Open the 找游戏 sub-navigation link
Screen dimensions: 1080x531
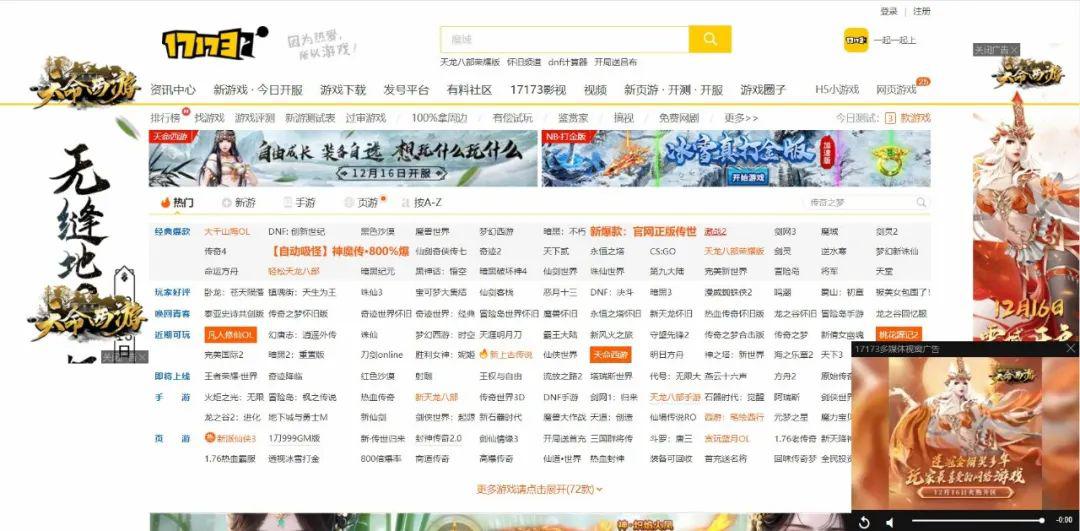[209, 118]
